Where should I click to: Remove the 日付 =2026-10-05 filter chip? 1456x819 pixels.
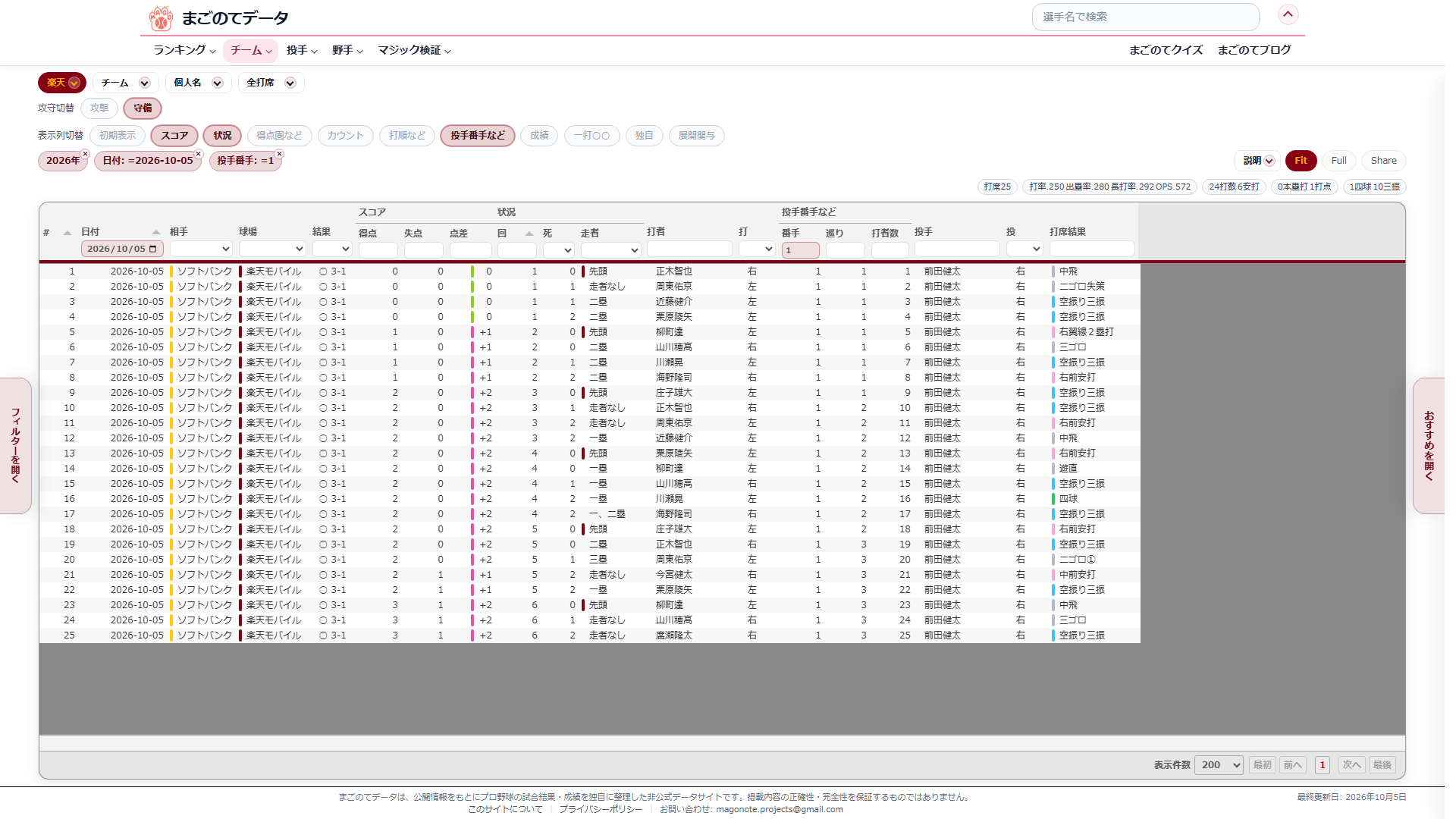click(x=199, y=154)
